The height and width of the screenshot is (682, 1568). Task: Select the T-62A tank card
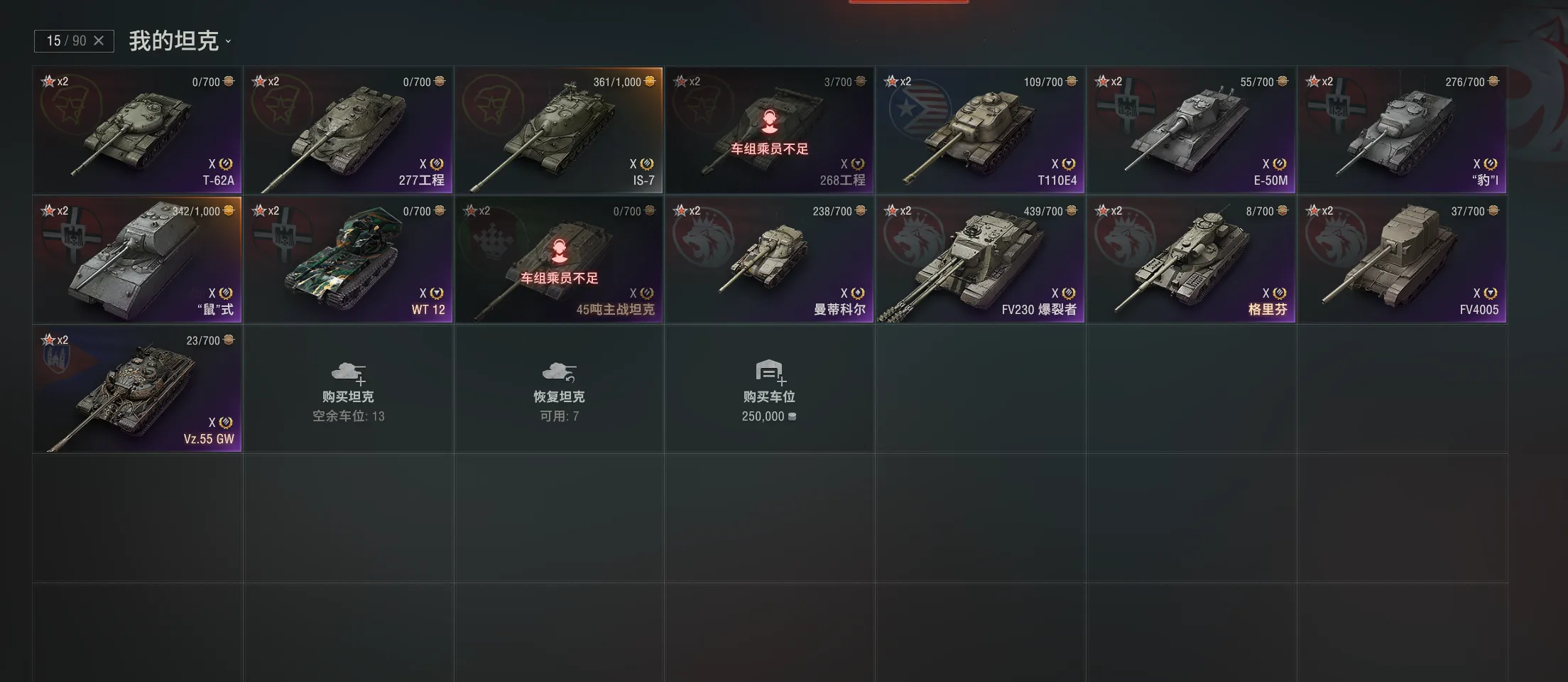[x=137, y=130]
